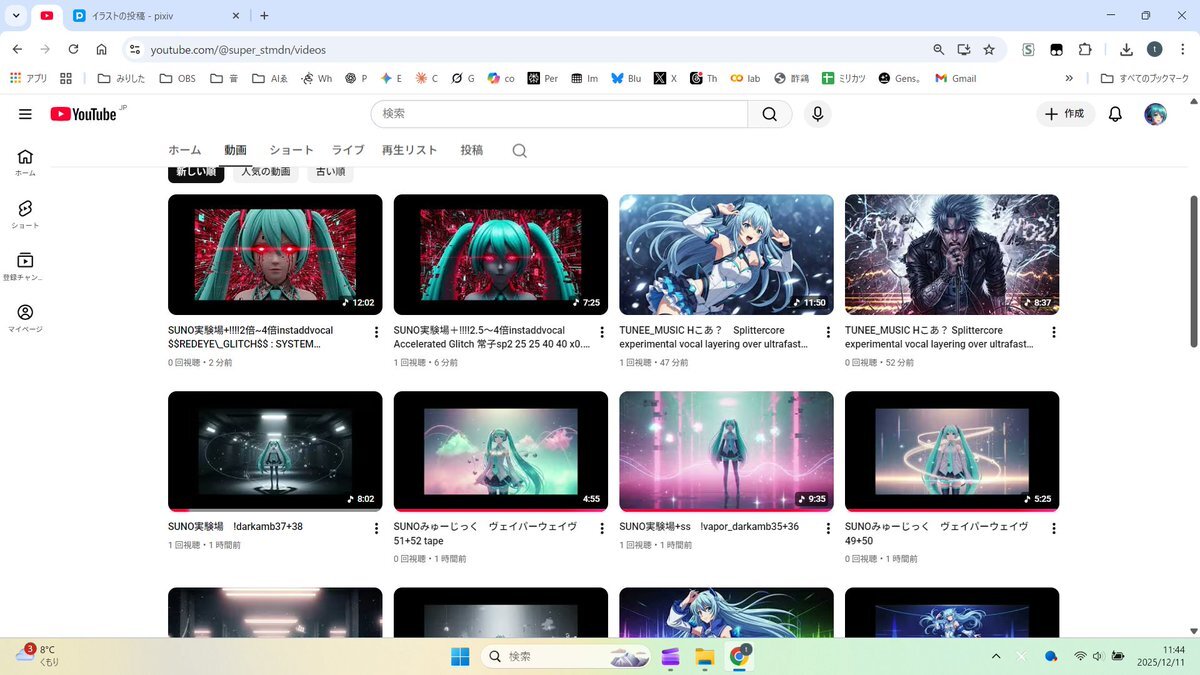Image resolution: width=1200 pixels, height=675 pixels.
Task: Click the 作成 create button
Action: [1065, 114]
